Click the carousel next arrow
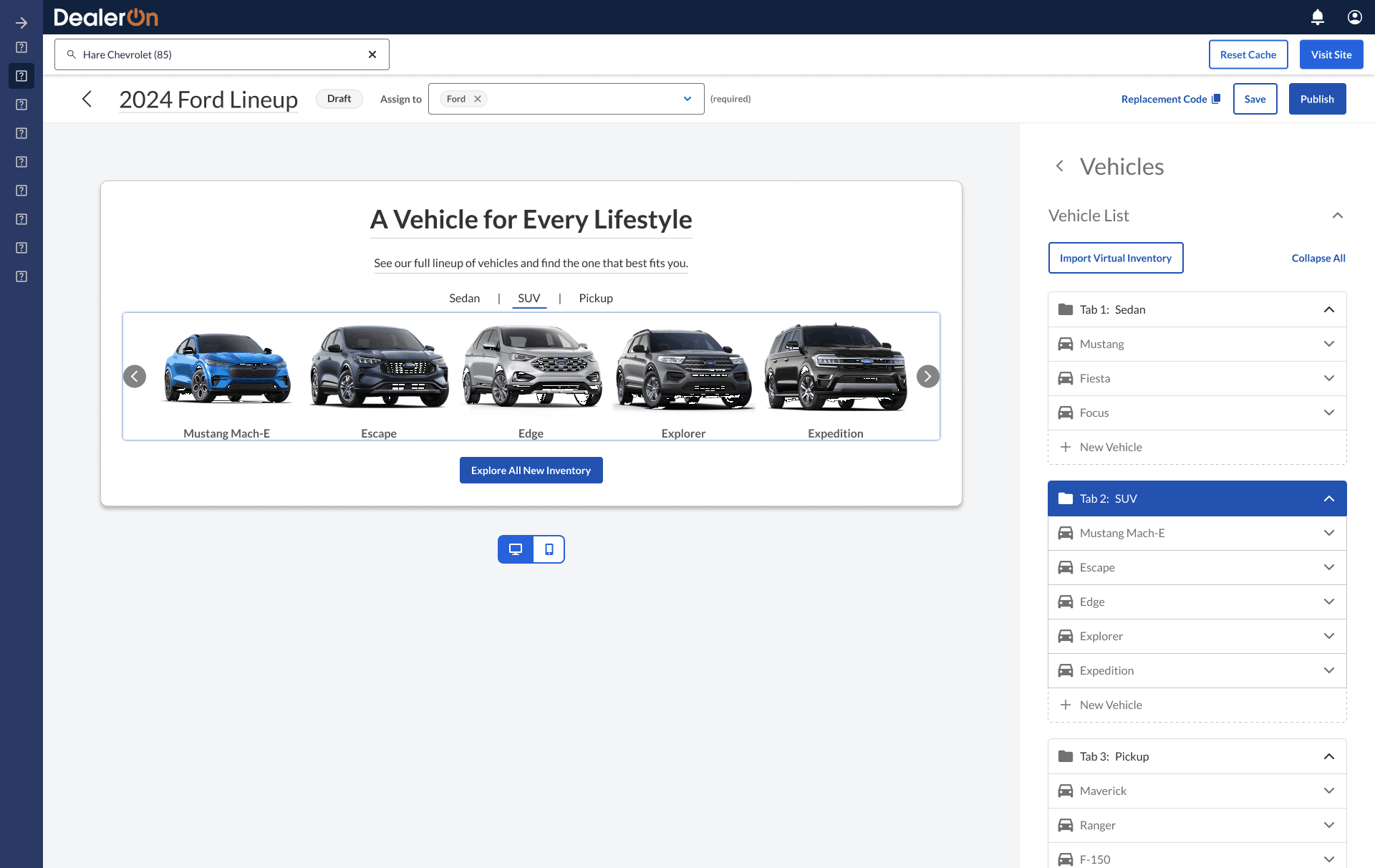 [928, 376]
